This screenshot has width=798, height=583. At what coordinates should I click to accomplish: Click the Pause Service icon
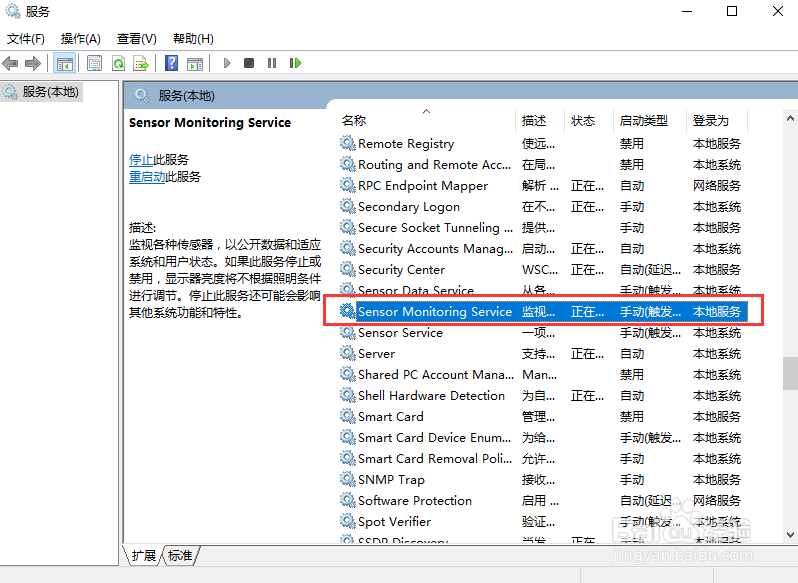click(x=272, y=63)
